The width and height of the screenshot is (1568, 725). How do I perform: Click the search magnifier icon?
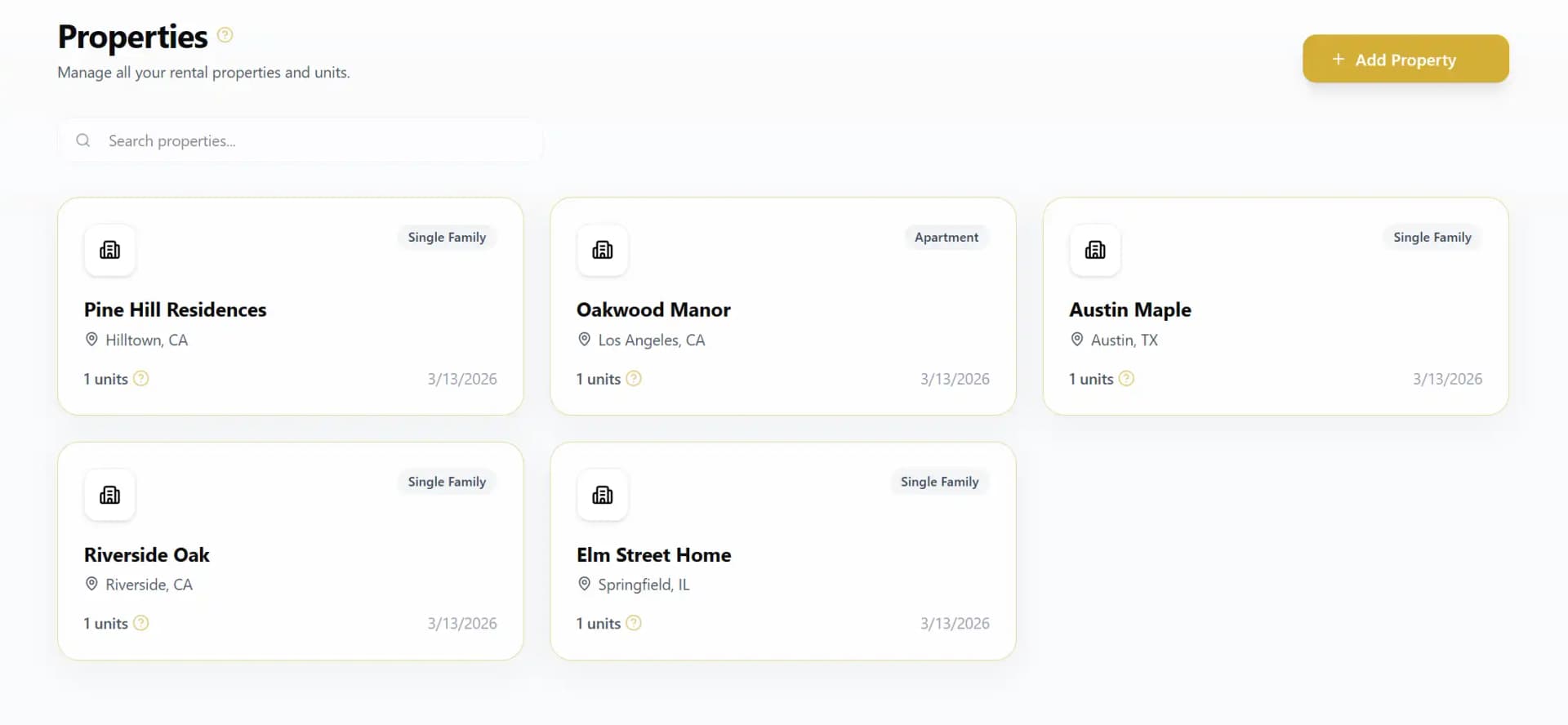click(x=83, y=140)
